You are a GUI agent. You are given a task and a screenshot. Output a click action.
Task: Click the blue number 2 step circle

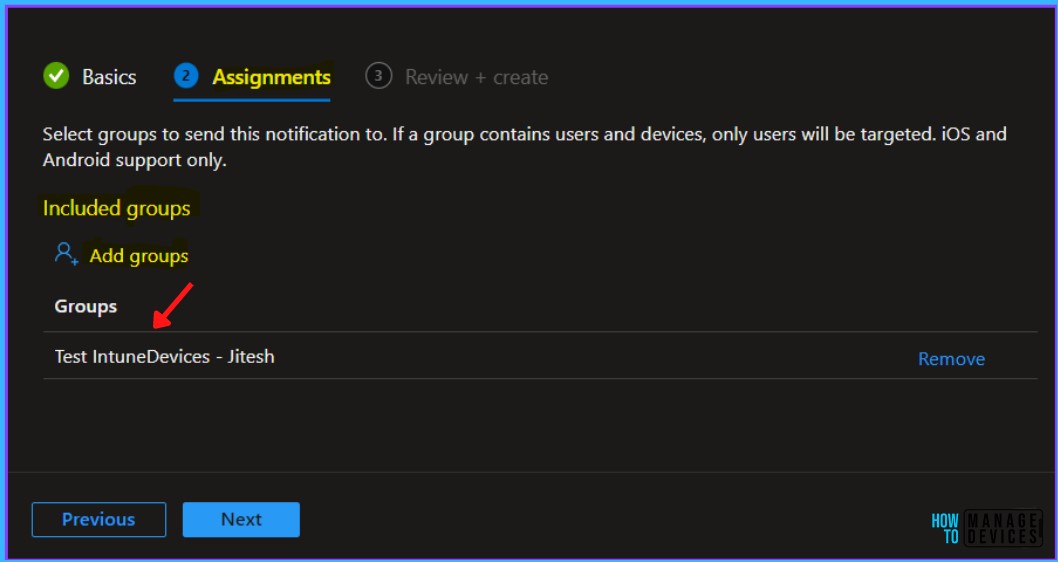(x=186, y=76)
